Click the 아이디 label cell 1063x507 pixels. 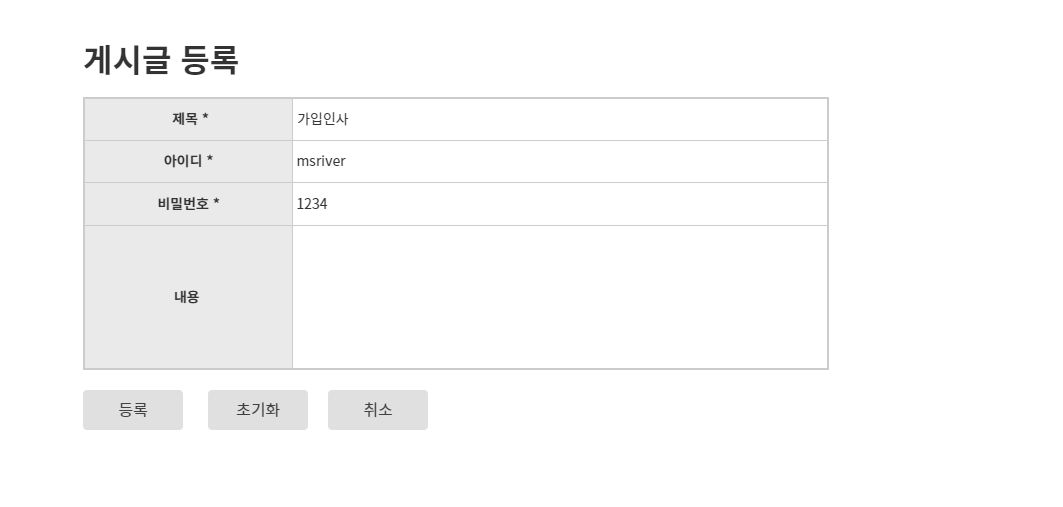[x=188, y=161]
